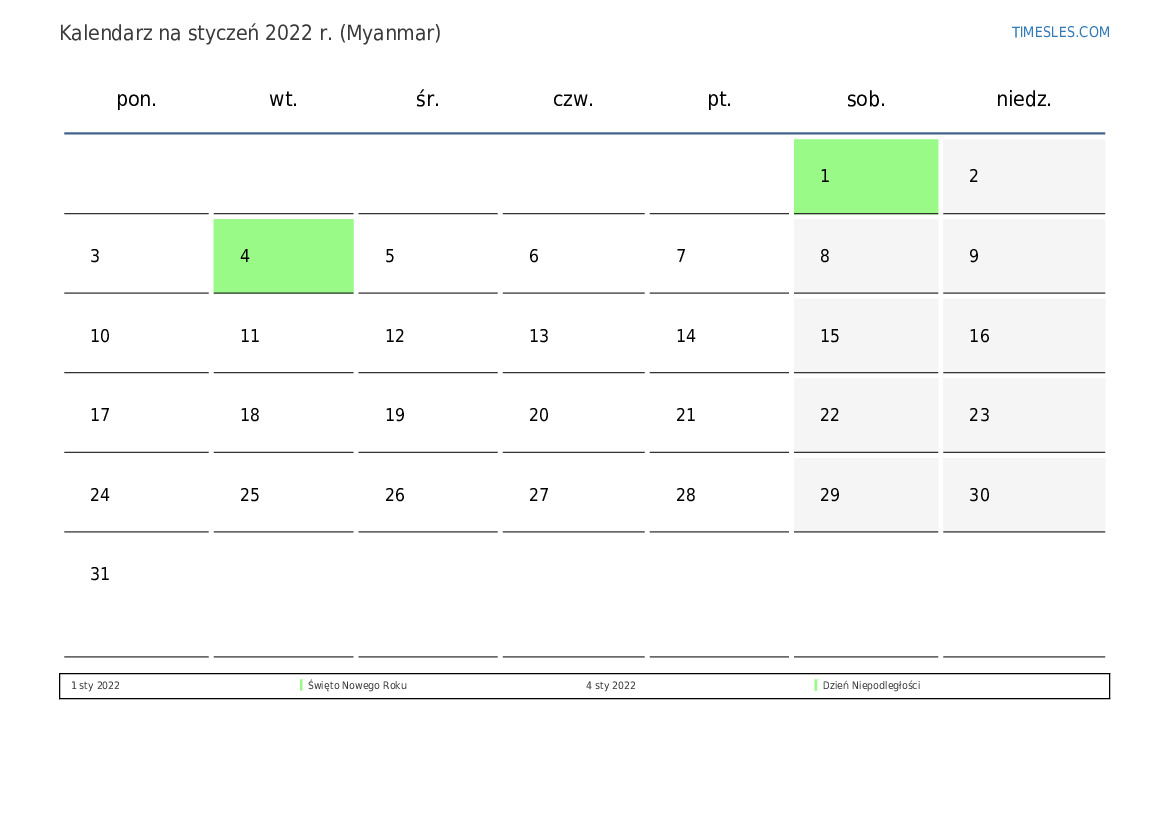This screenshot has height=827, width=1169.
Task: Click calendar day 30
Action: (1024, 495)
